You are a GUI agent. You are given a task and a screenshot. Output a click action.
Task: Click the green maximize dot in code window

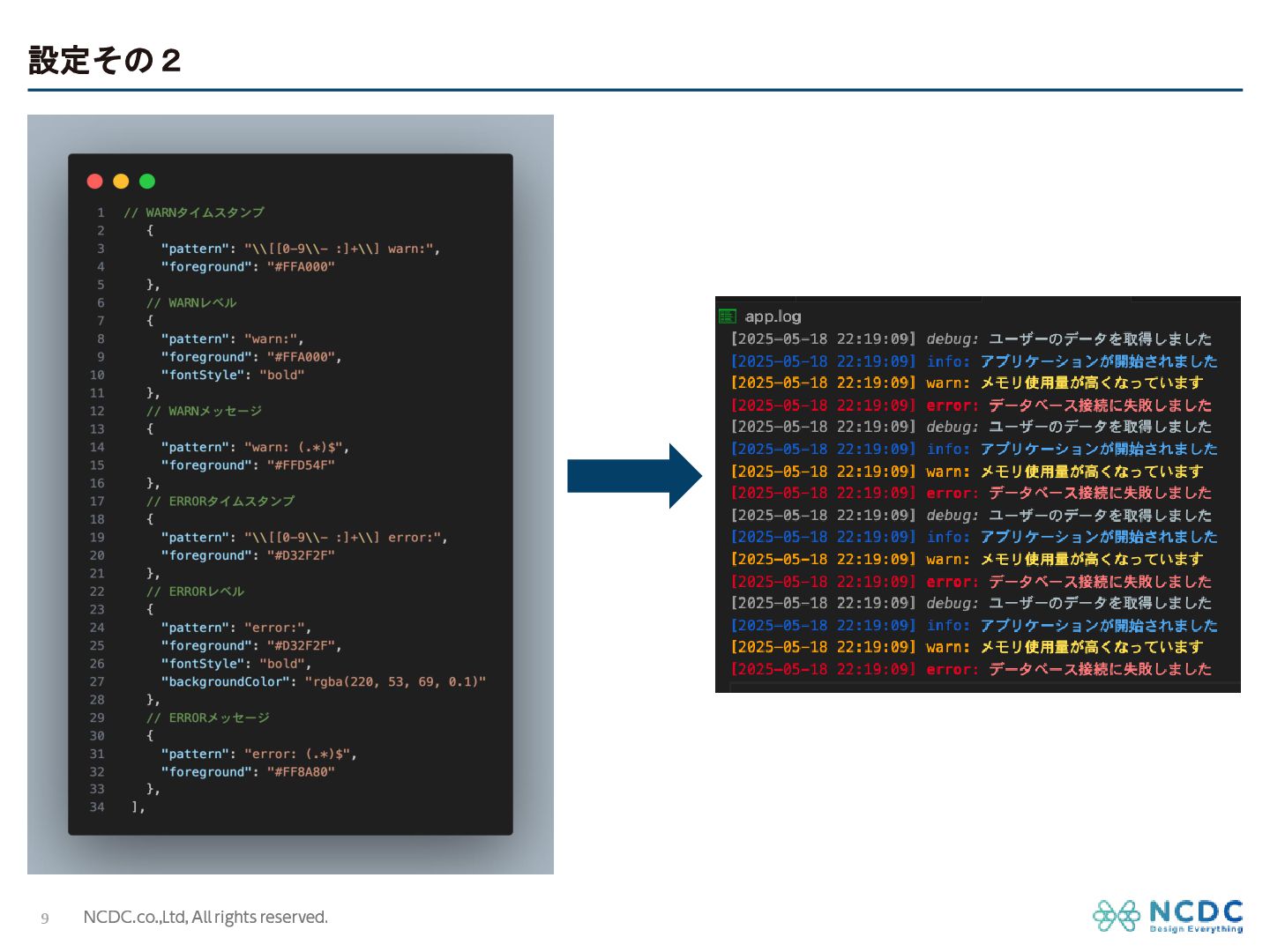(x=147, y=182)
